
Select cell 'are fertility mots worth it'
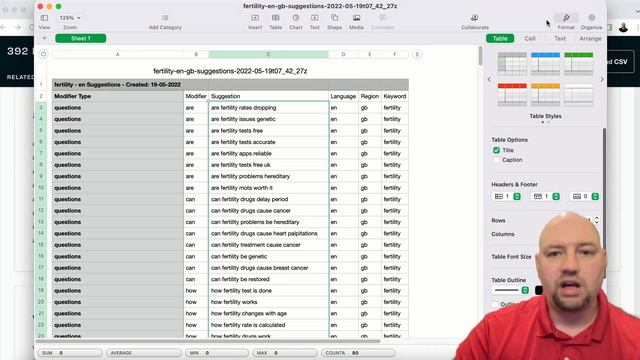[x=269, y=188]
